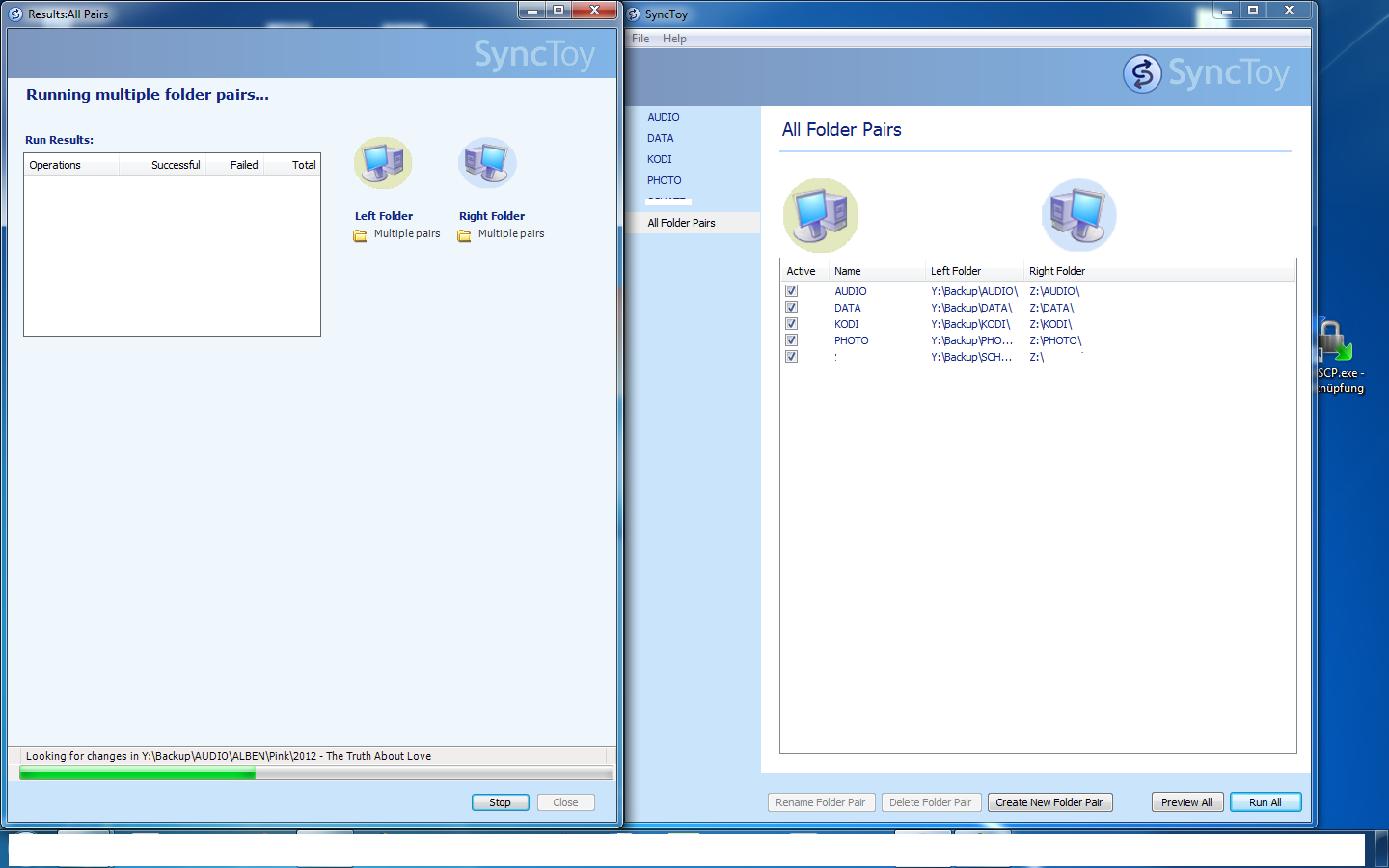
Task: Click the Looking for changes status text
Action: (229, 756)
